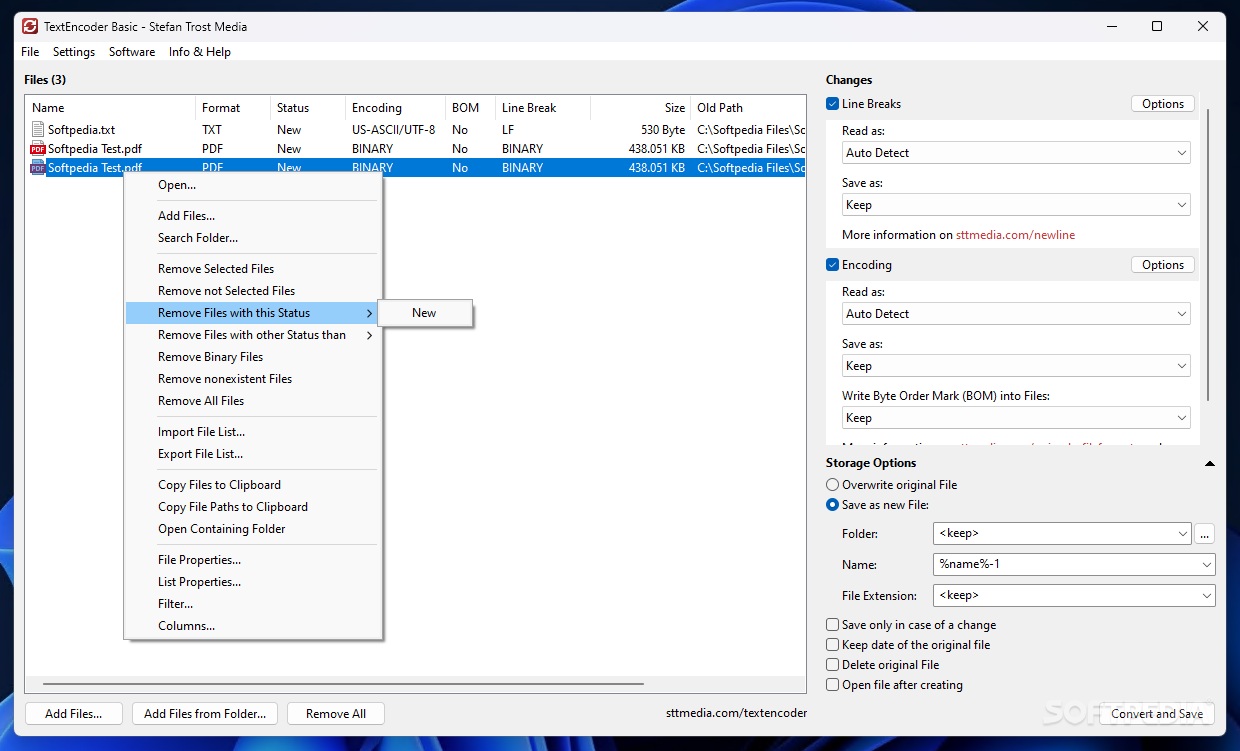This screenshot has width=1240, height=751.
Task: Choose Add Files... in context menu
Action: (252, 216)
